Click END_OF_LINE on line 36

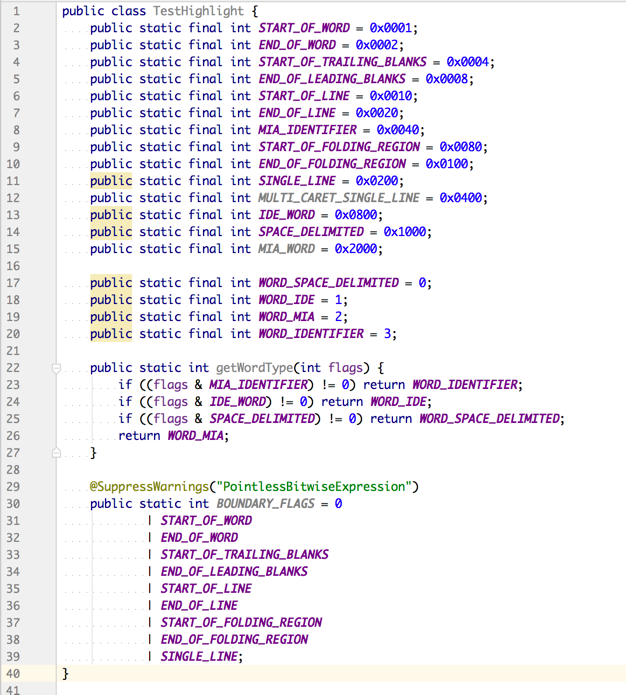[x=199, y=606]
